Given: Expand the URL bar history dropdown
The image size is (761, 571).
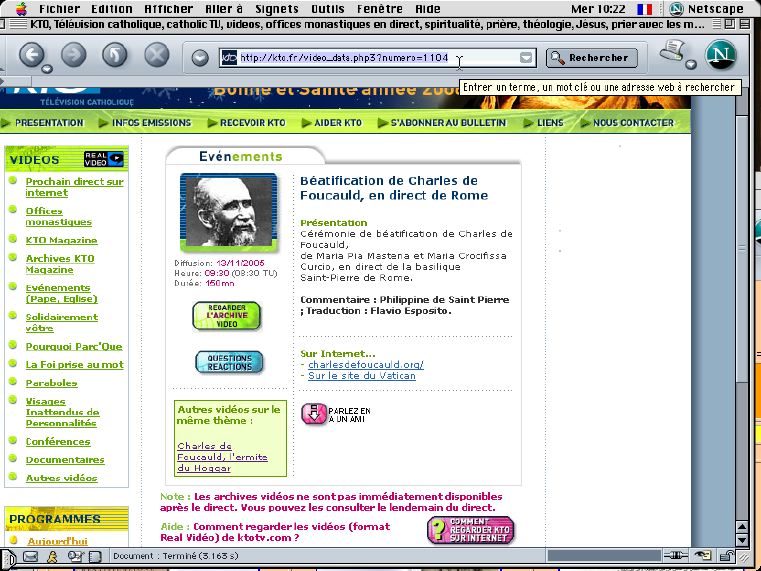Looking at the screenshot, I should 526,58.
